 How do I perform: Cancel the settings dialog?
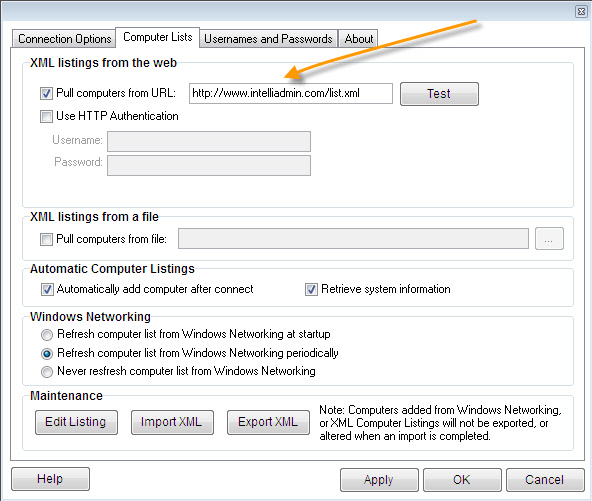tap(545, 480)
